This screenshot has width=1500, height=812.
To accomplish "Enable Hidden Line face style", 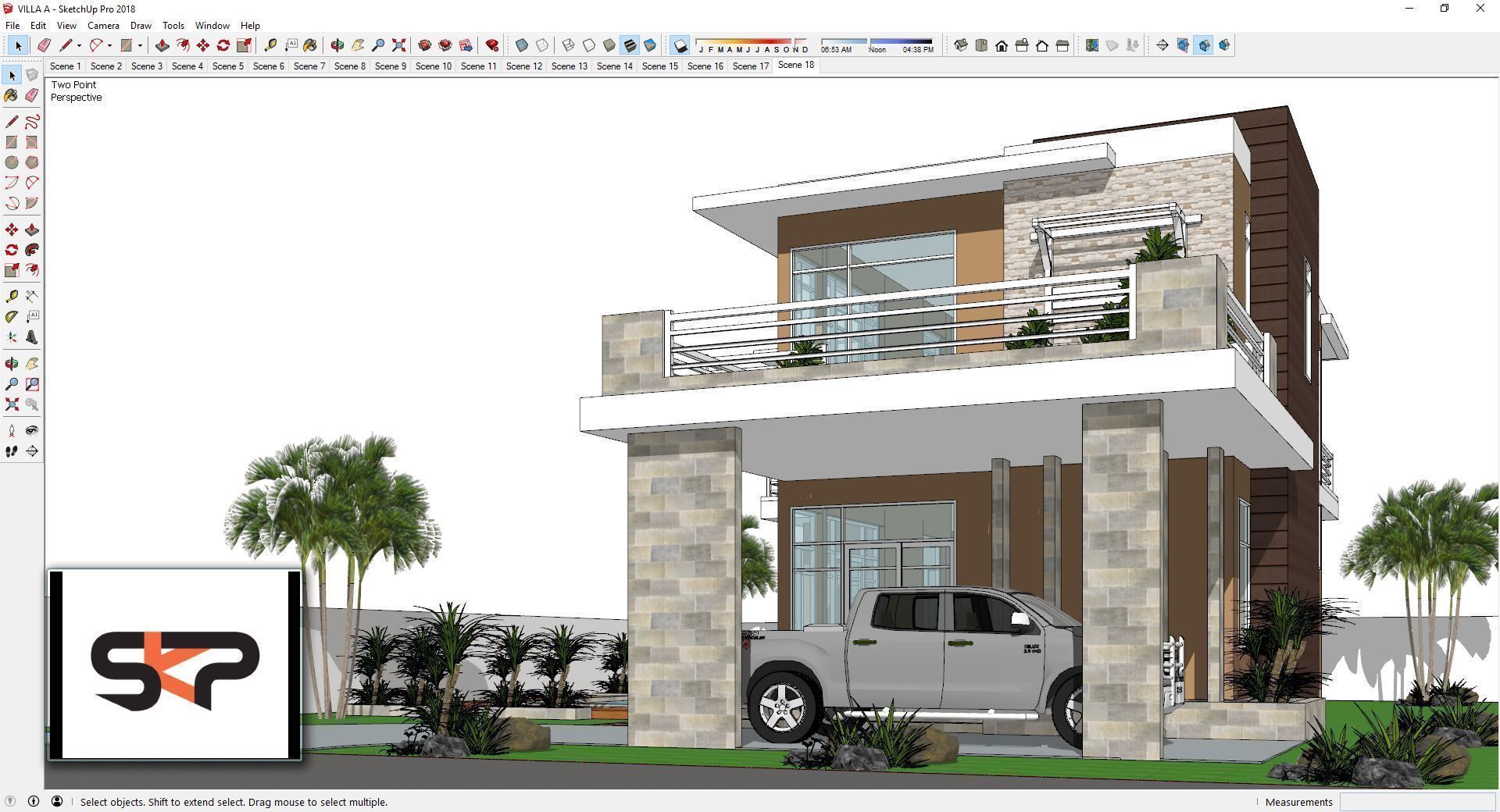I will coord(589,45).
